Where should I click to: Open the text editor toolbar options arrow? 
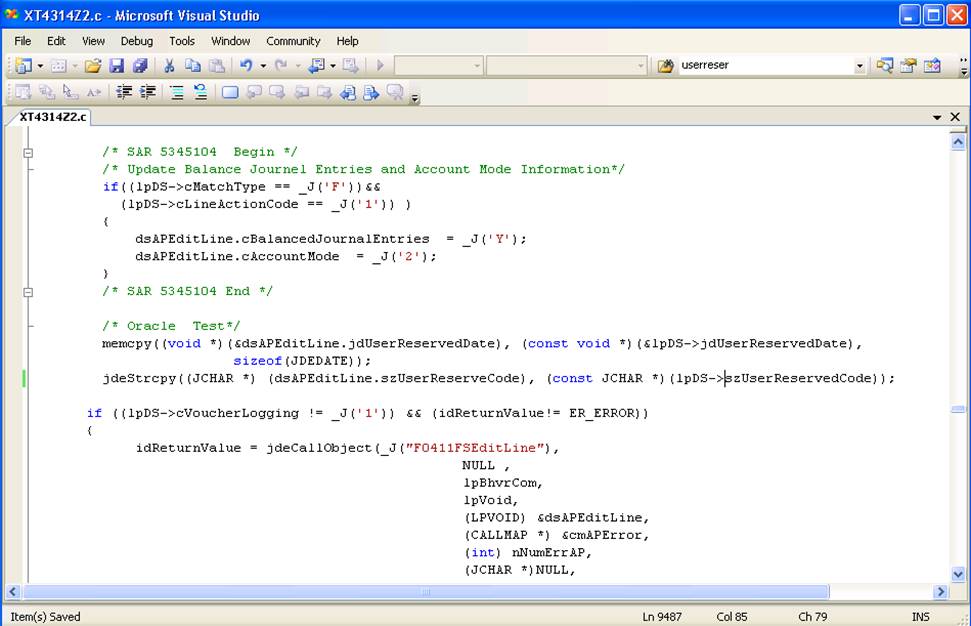tap(415, 97)
